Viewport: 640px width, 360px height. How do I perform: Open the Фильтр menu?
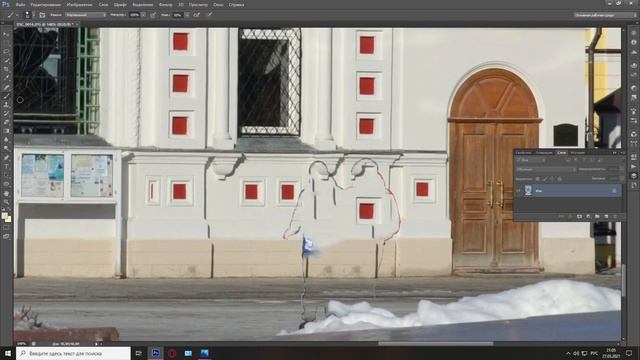[165, 5]
